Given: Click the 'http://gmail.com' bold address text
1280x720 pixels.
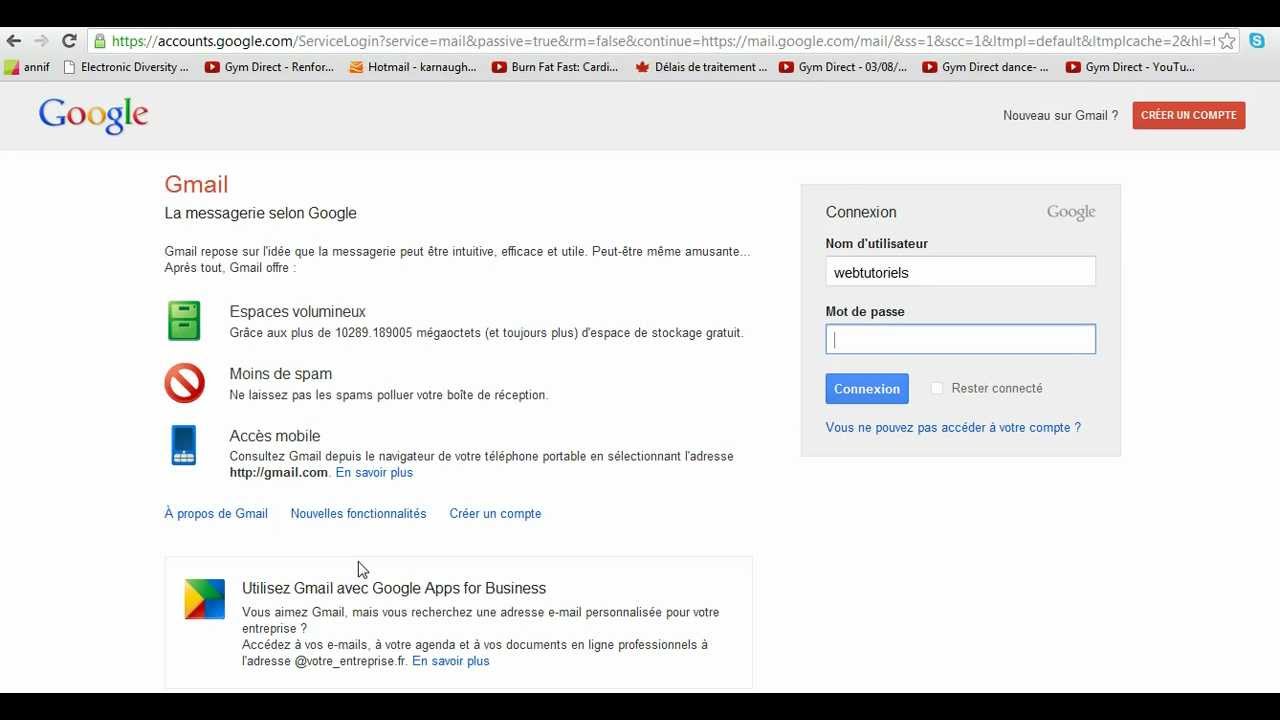Looking at the screenshot, I should point(279,472).
